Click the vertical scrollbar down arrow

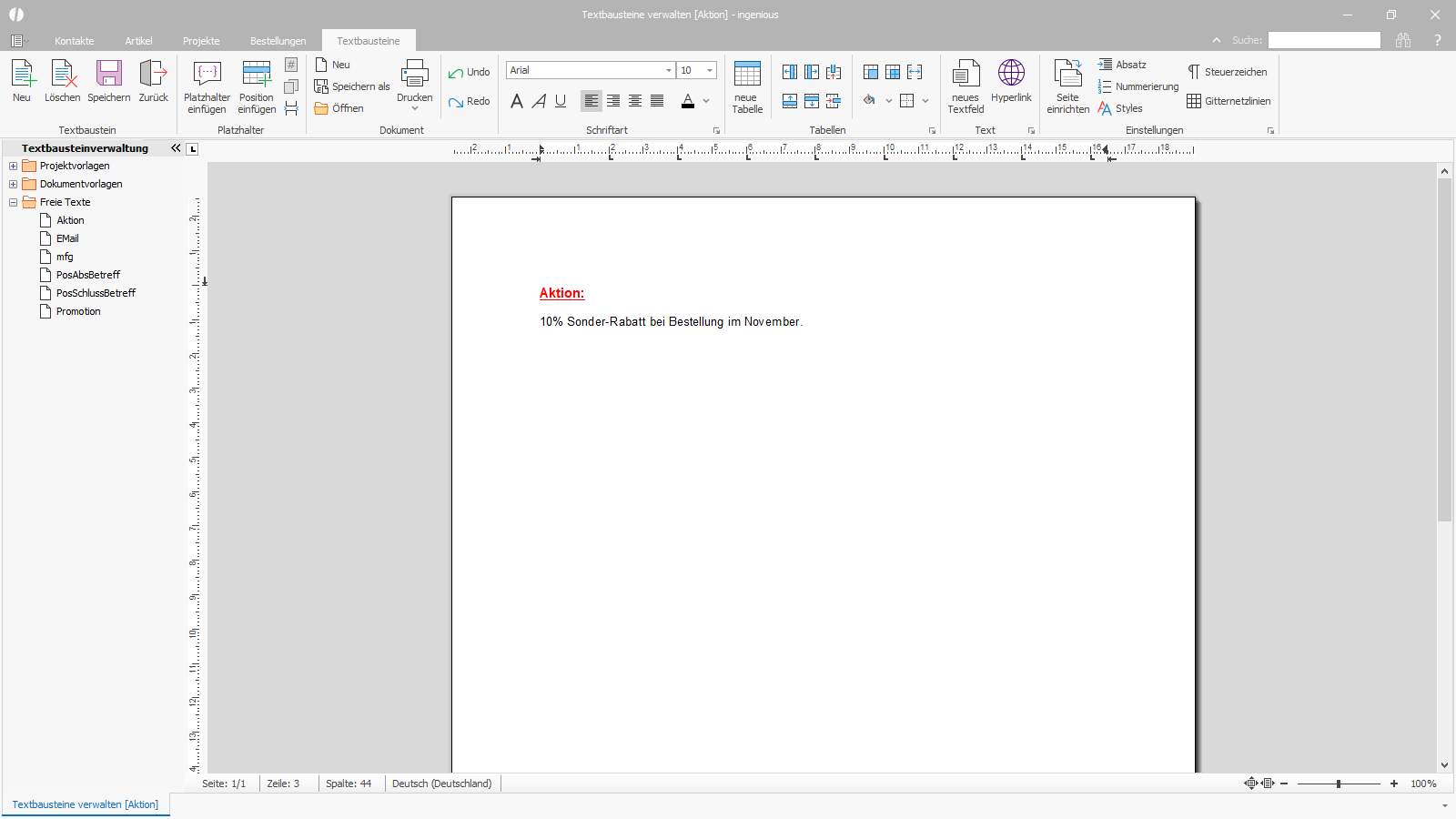pyautogui.click(x=1444, y=765)
